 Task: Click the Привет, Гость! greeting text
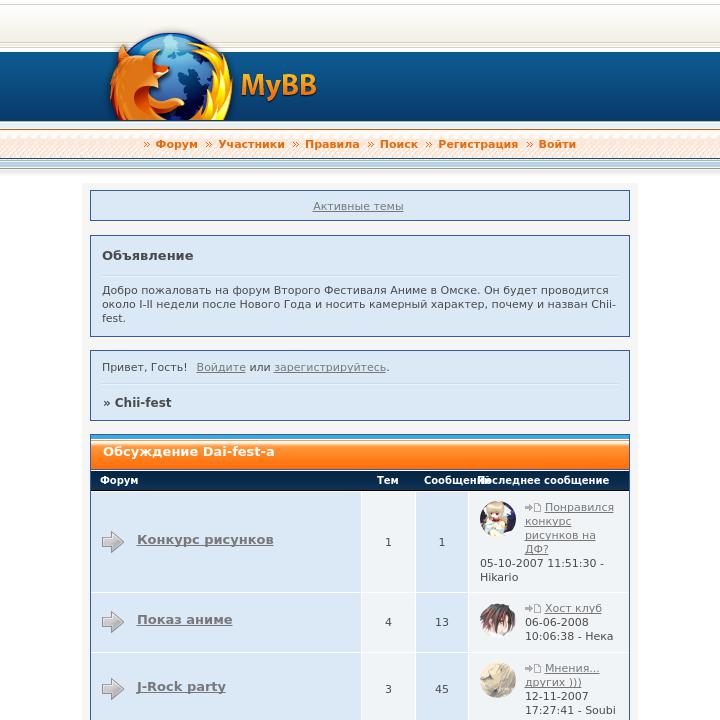[x=144, y=367]
